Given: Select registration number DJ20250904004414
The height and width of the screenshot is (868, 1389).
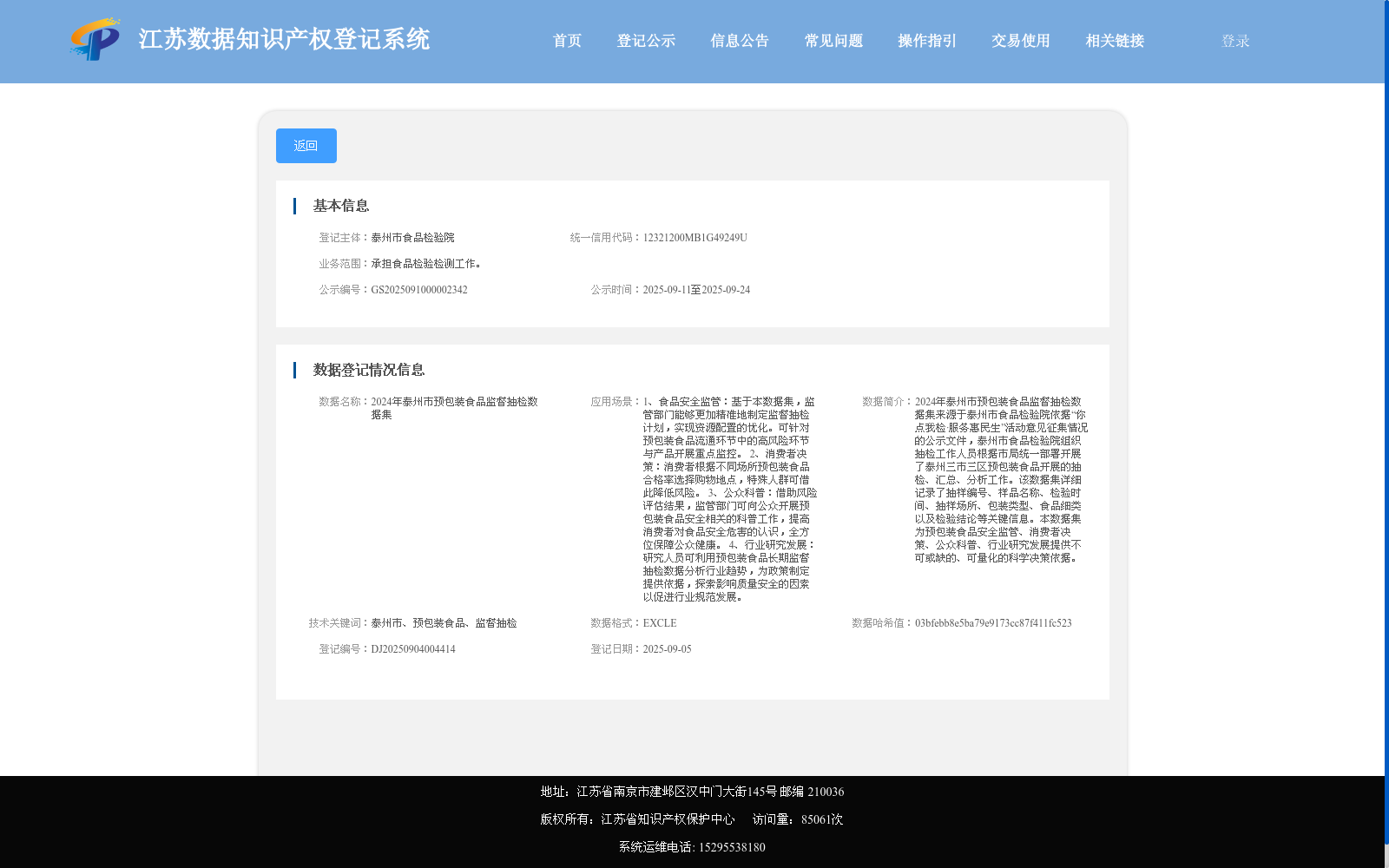Looking at the screenshot, I should [413, 649].
